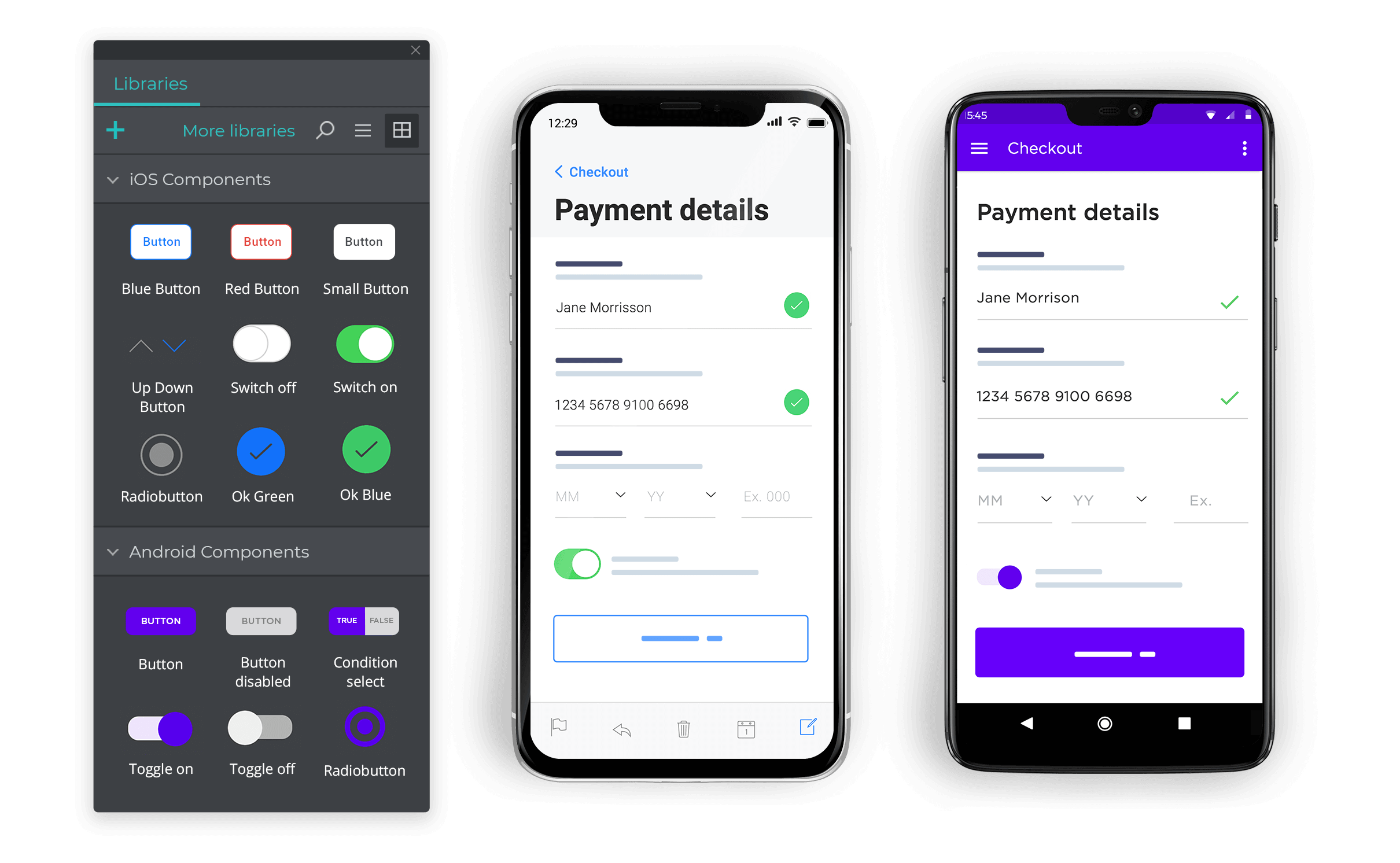This screenshot has width=1400, height=863.
Task: Select the Ok Green checkmark radio button
Action: [x=262, y=455]
